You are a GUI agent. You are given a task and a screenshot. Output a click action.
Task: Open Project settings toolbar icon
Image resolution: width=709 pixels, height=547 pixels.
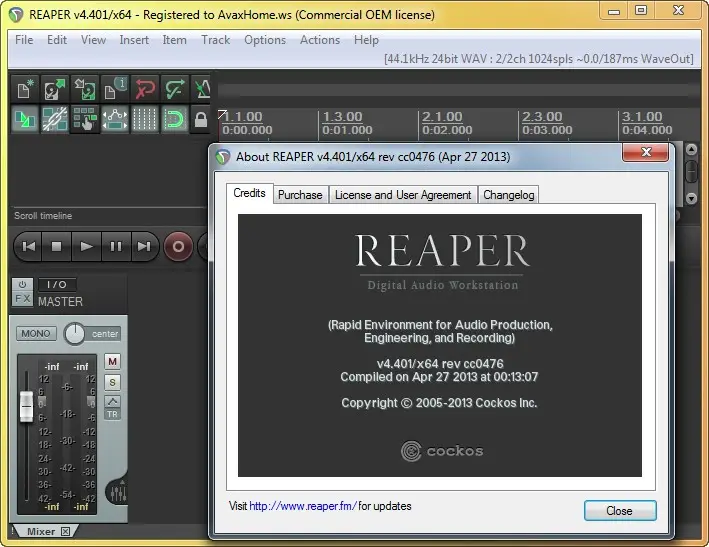(114, 88)
